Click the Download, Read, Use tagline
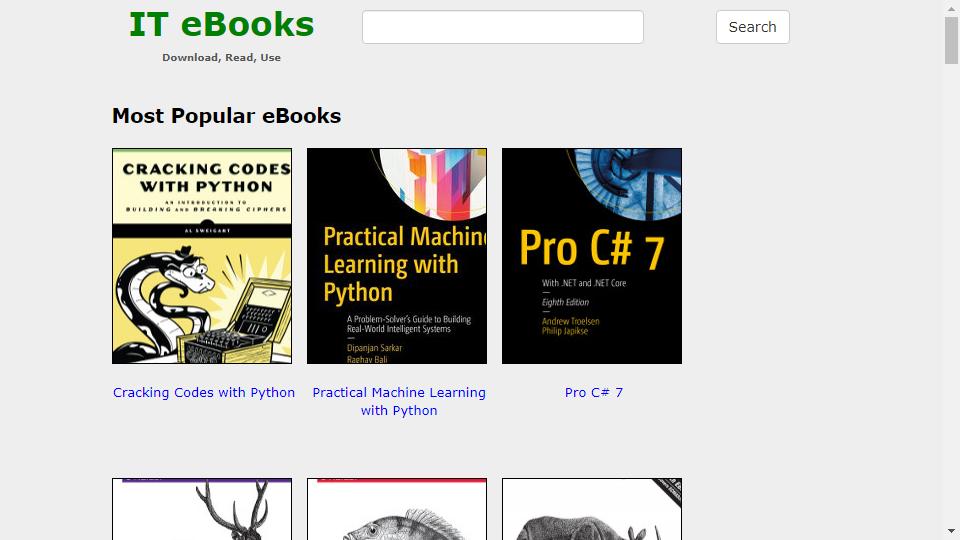960x540 pixels. (222, 58)
